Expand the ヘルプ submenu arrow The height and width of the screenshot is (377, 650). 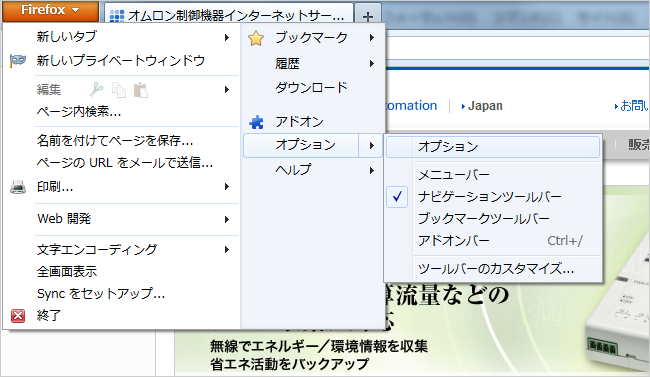pyautogui.click(x=372, y=170)
